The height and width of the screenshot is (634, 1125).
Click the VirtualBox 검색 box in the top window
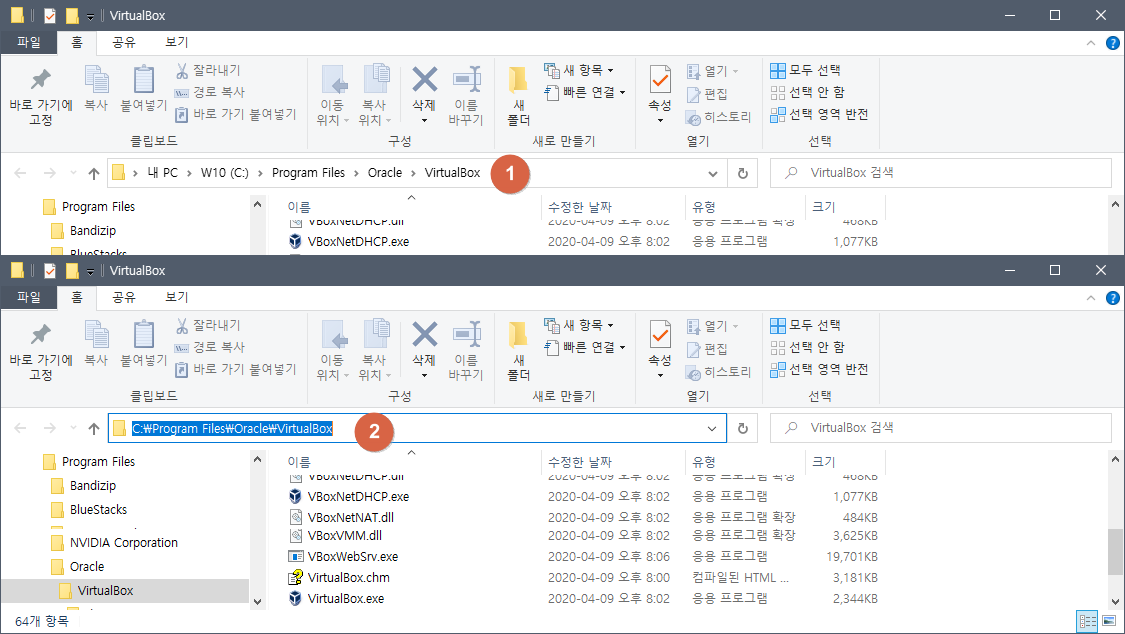tap(941, 173)
